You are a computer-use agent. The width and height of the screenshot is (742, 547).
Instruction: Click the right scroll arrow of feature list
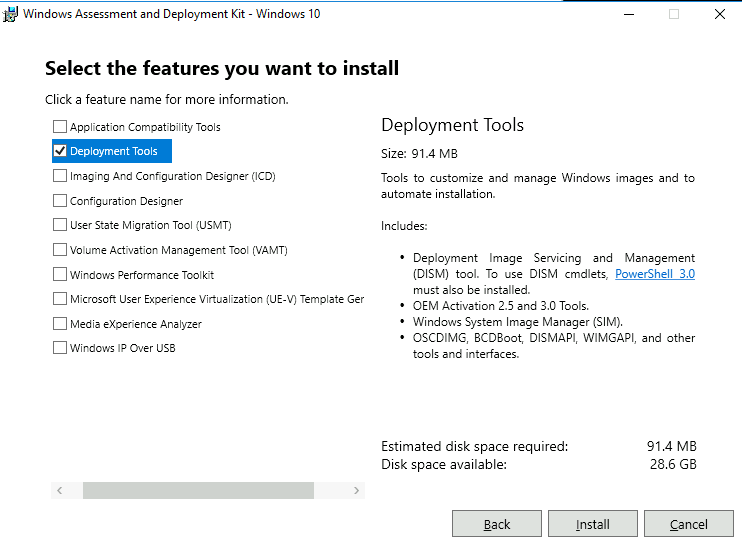coord(357,491)
